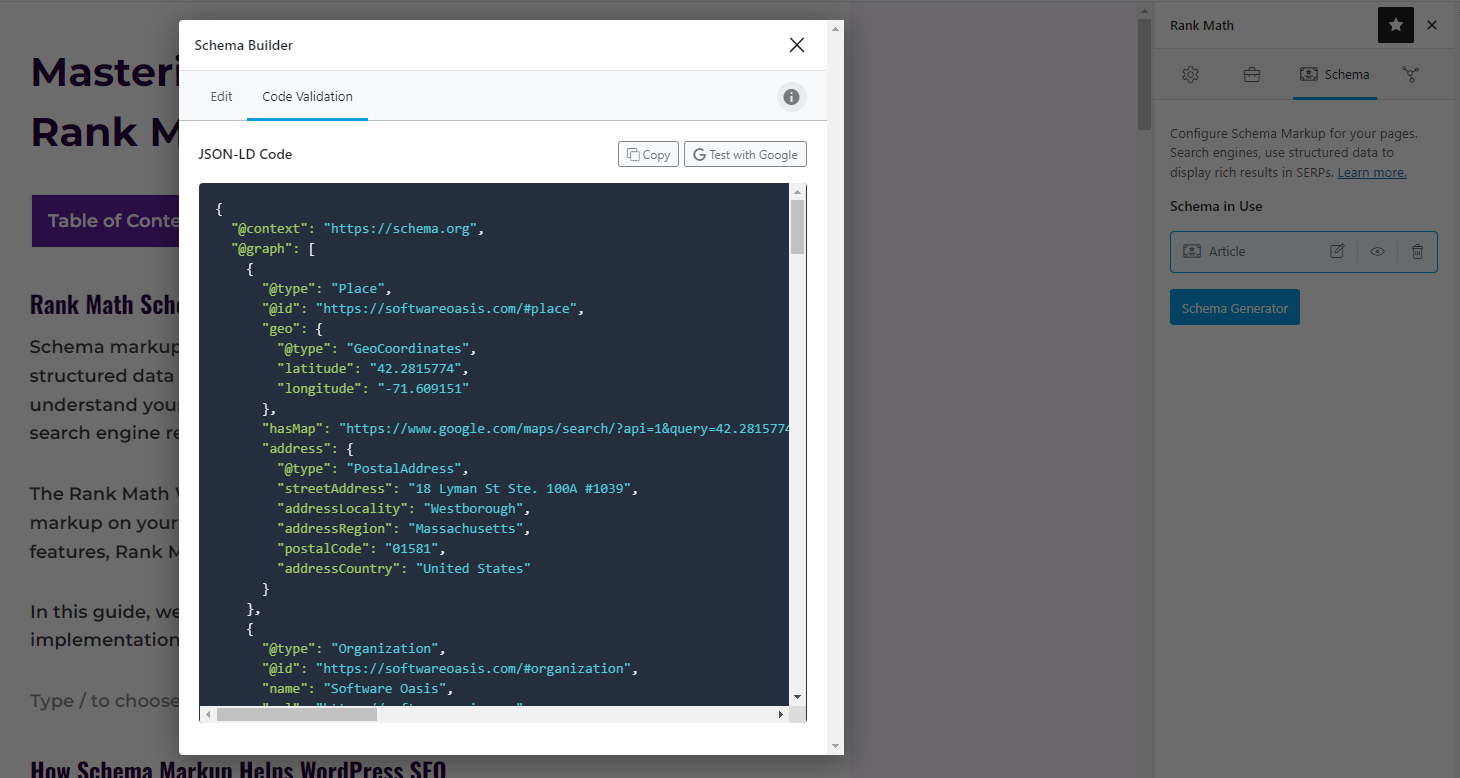Preview the Article schema via the eye icon
The image size is (1460, 778).
click(x=1377, y=251)
